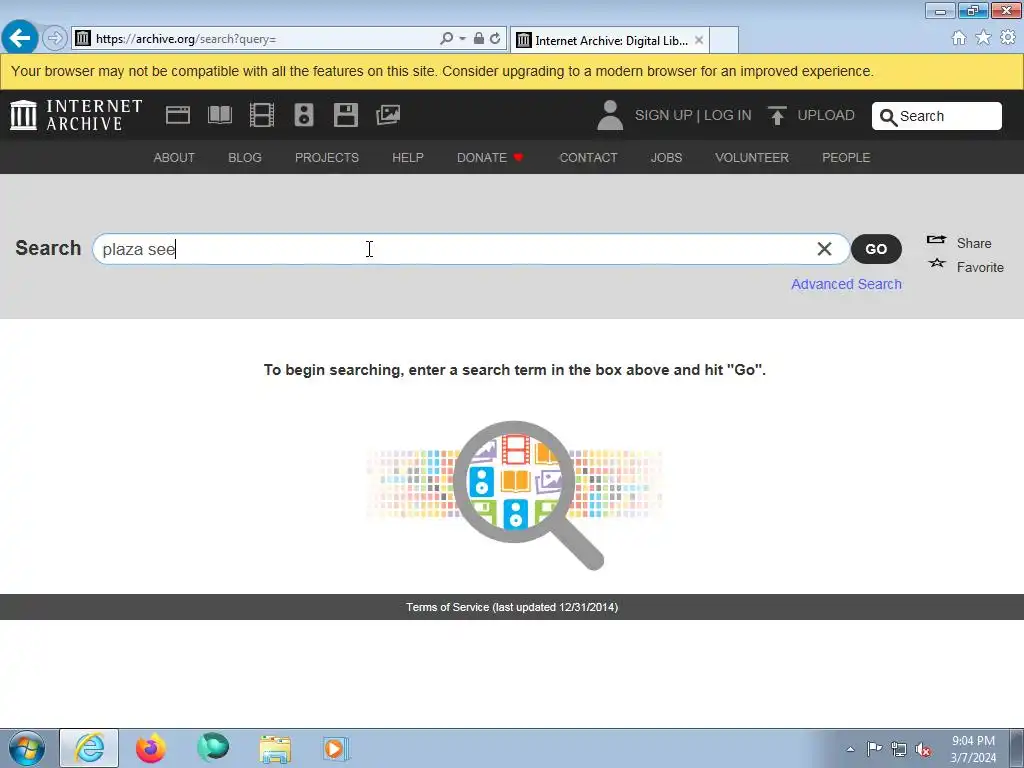Open the PEOPLE menu item
Viewport: 1024px width, 768px height.
(846, 157)
